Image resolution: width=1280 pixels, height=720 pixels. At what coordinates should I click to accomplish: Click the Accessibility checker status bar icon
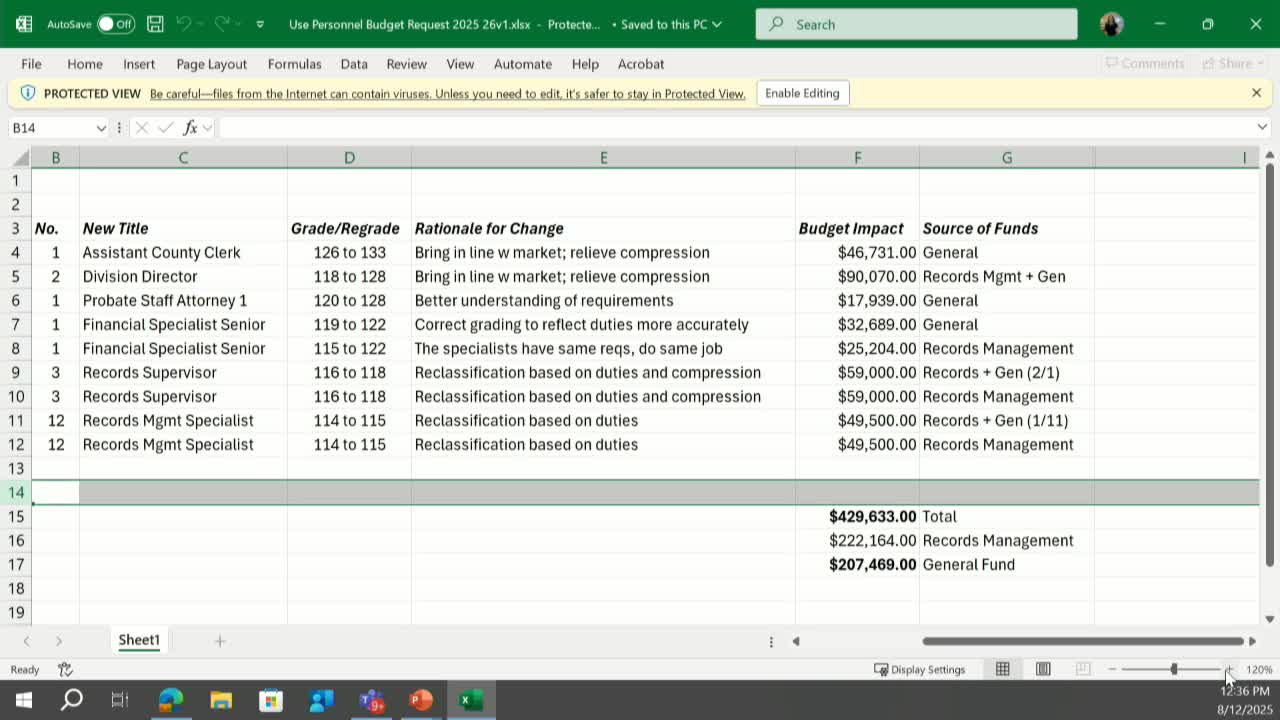pos(66,669)
